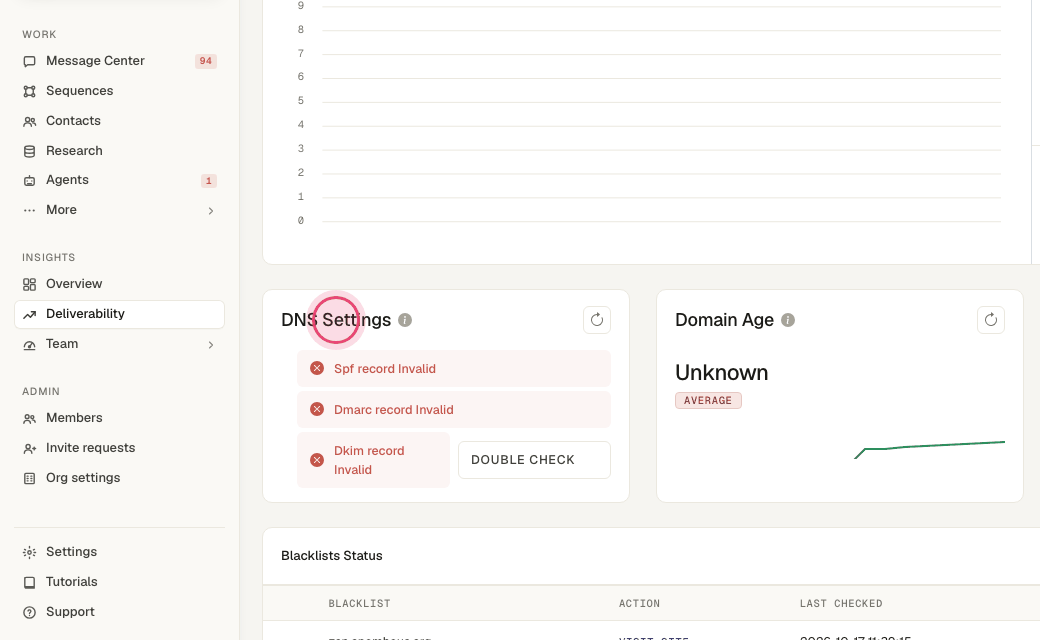Click the "Dkim record Invalid" text
The height and width of the screenshot is (640, 1040).
pos(369,460)
